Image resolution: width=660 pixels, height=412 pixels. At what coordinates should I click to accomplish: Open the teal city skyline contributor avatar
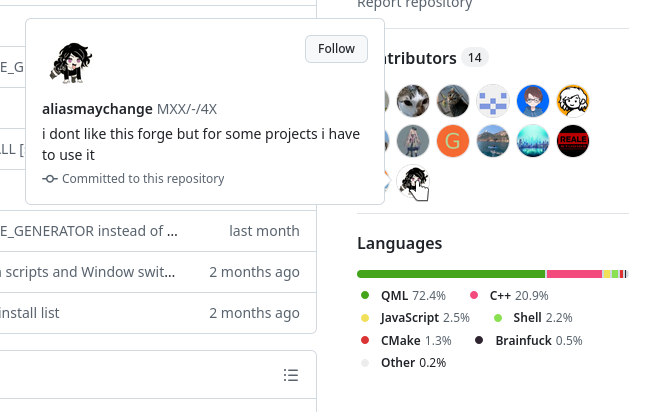pyautogui.click(x=533, y=141)
